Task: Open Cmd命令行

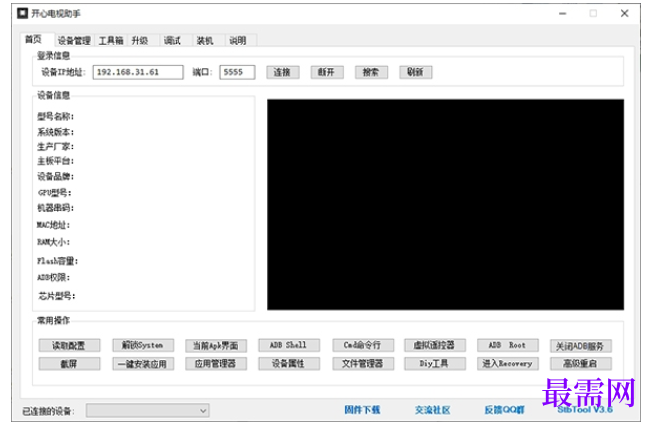Action: coord(362,345)
